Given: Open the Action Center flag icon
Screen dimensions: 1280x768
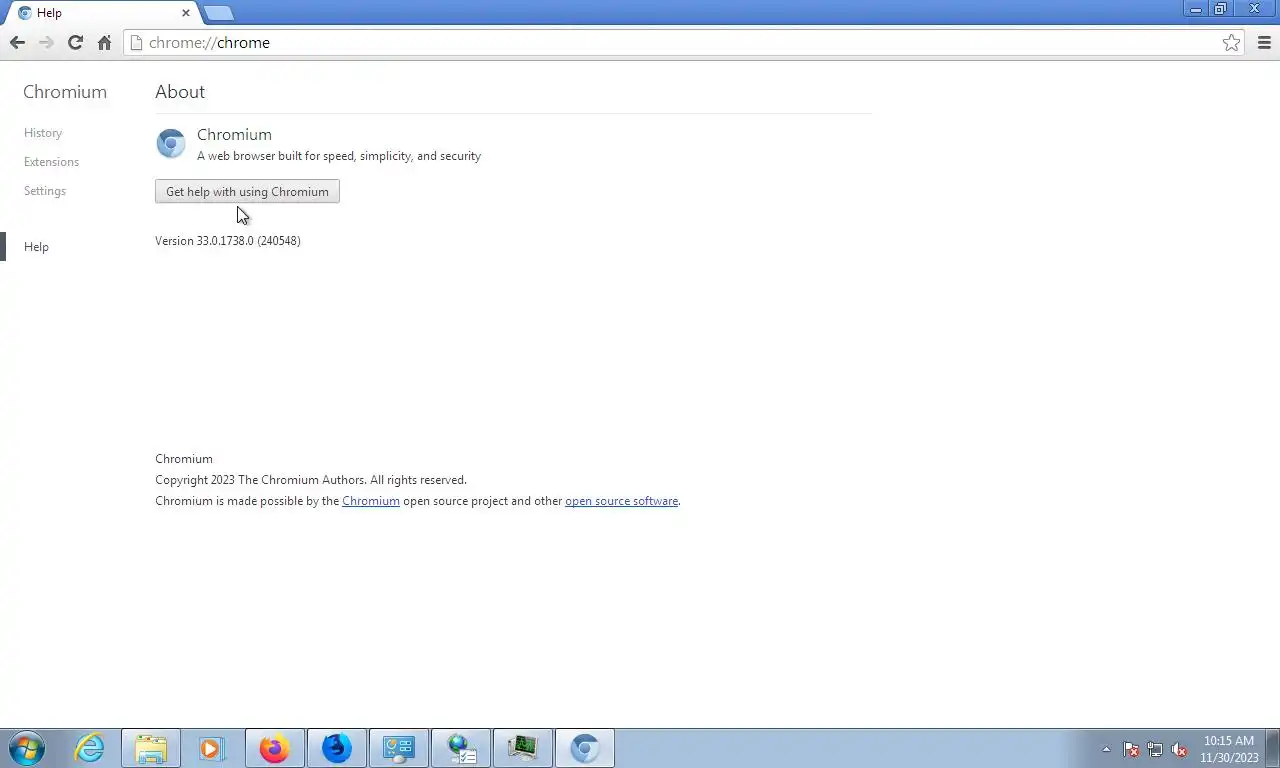Looking at the screenshot, I should (x=1131, y=749).
